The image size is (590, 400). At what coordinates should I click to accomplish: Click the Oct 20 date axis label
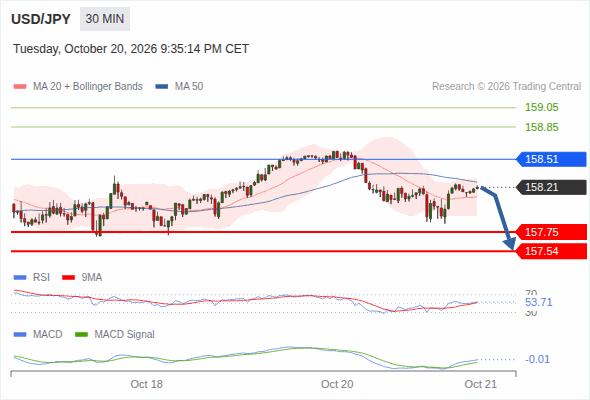click(x=337, y=384)
